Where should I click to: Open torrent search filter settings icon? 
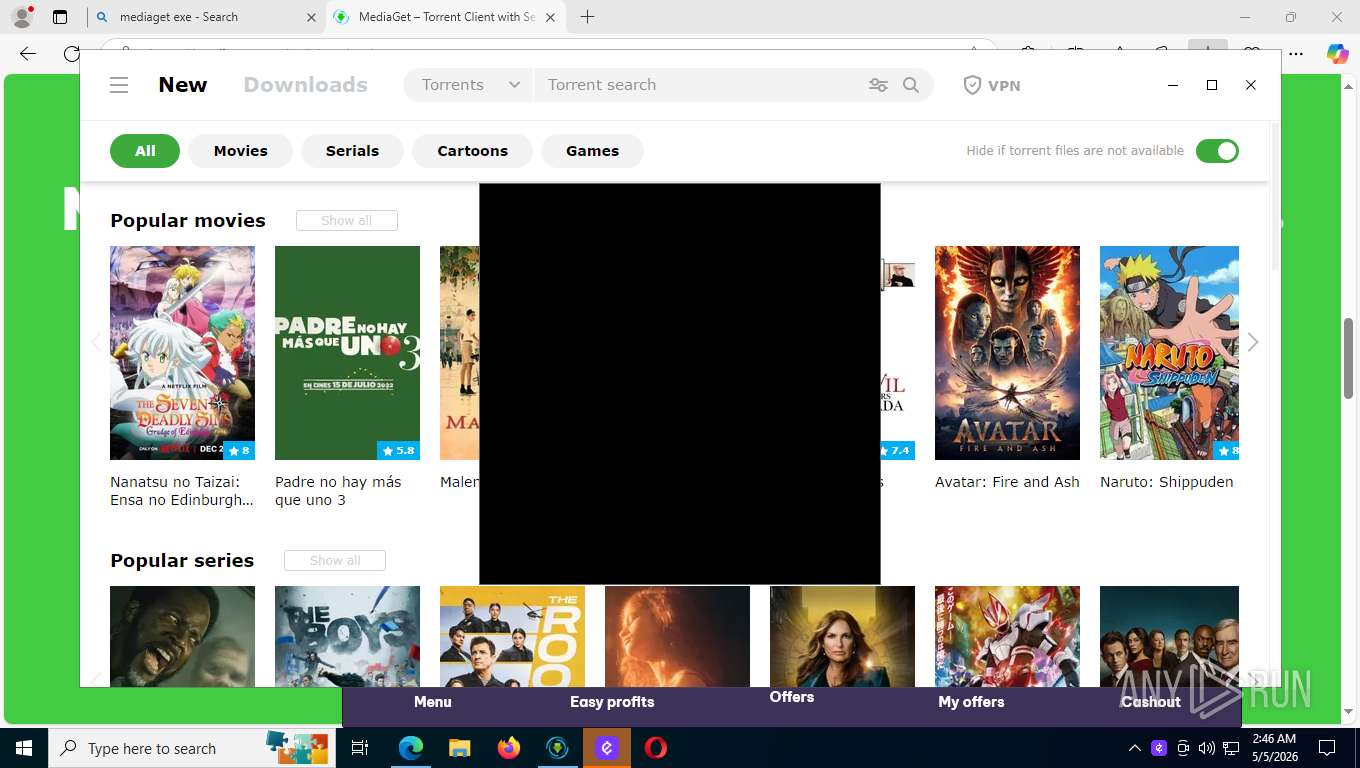click(x=878, y=85)
